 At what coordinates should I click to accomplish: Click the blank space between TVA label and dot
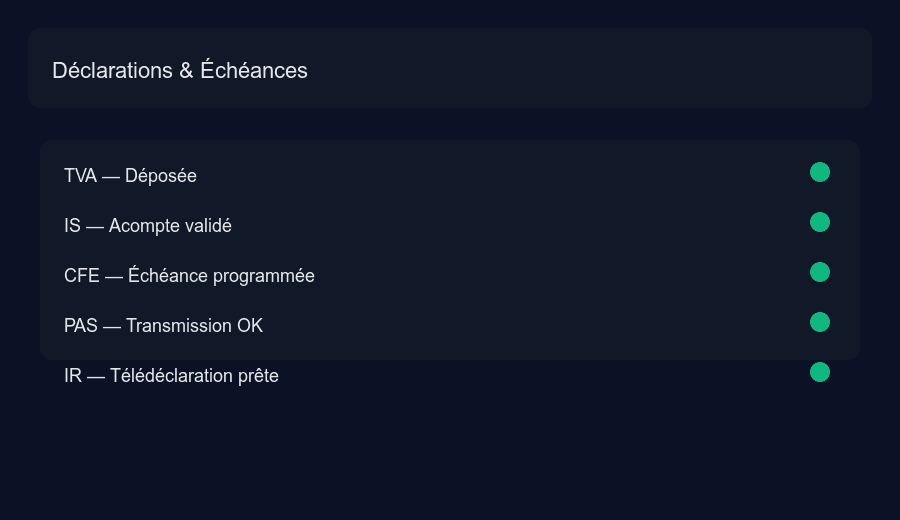click(500, 176)
